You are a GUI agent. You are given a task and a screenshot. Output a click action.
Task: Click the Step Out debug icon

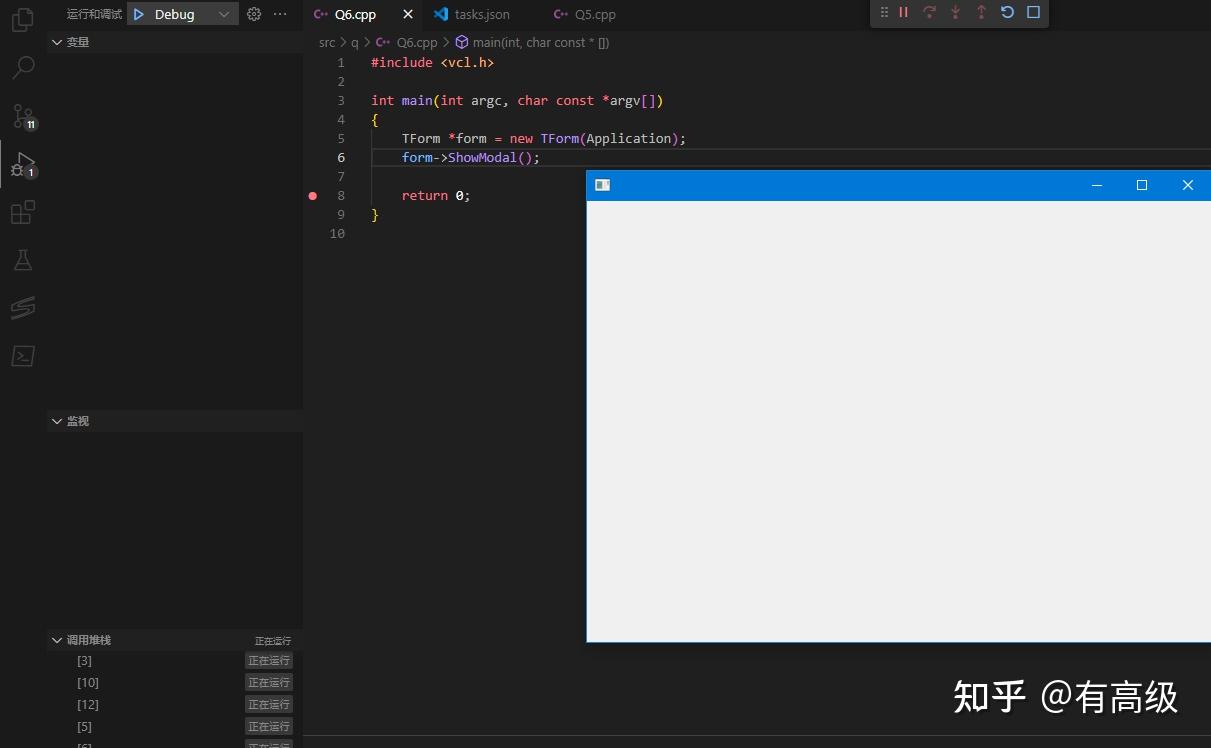click(x=981, y=12)
